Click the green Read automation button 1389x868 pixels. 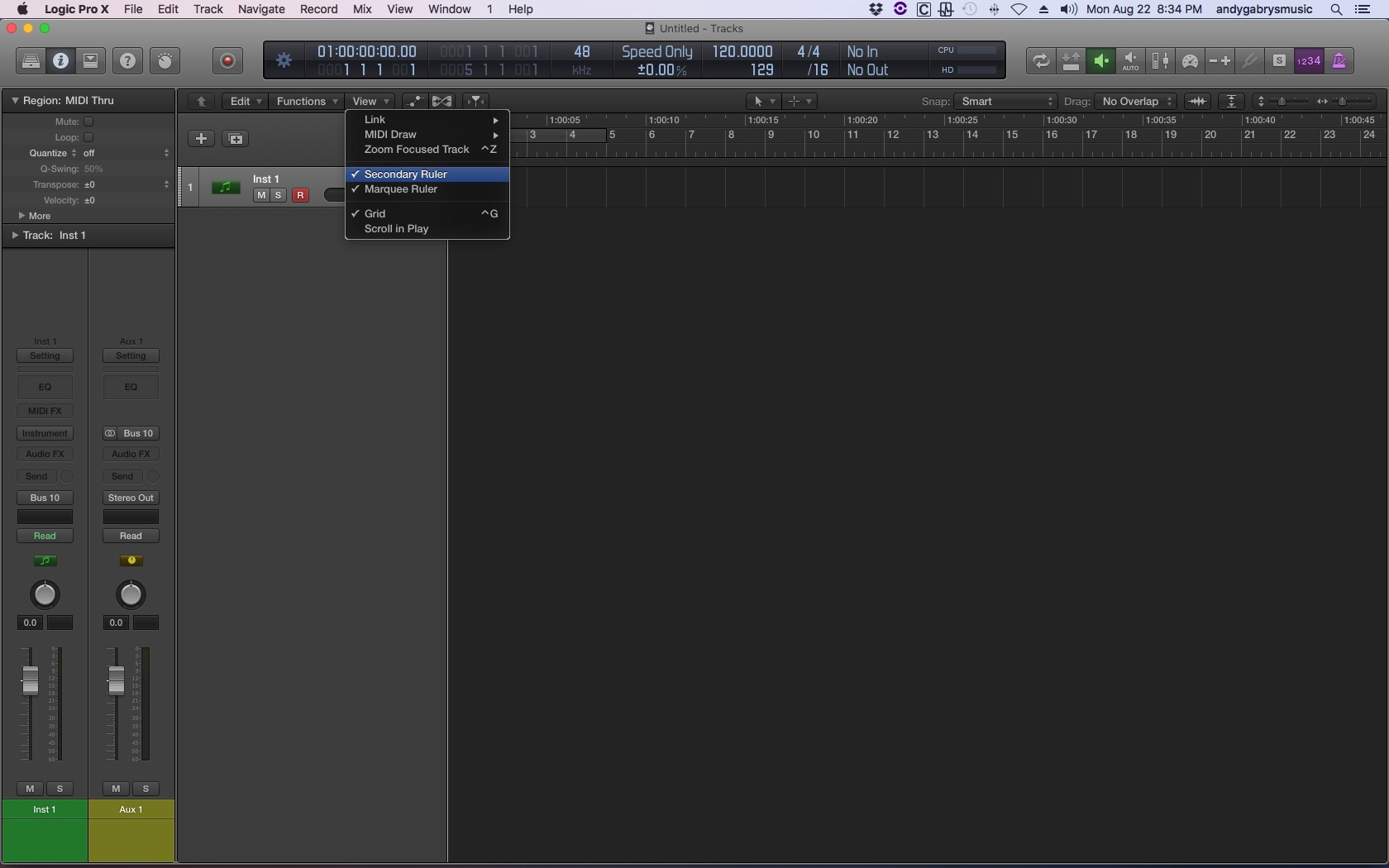[x=45, y=536]
